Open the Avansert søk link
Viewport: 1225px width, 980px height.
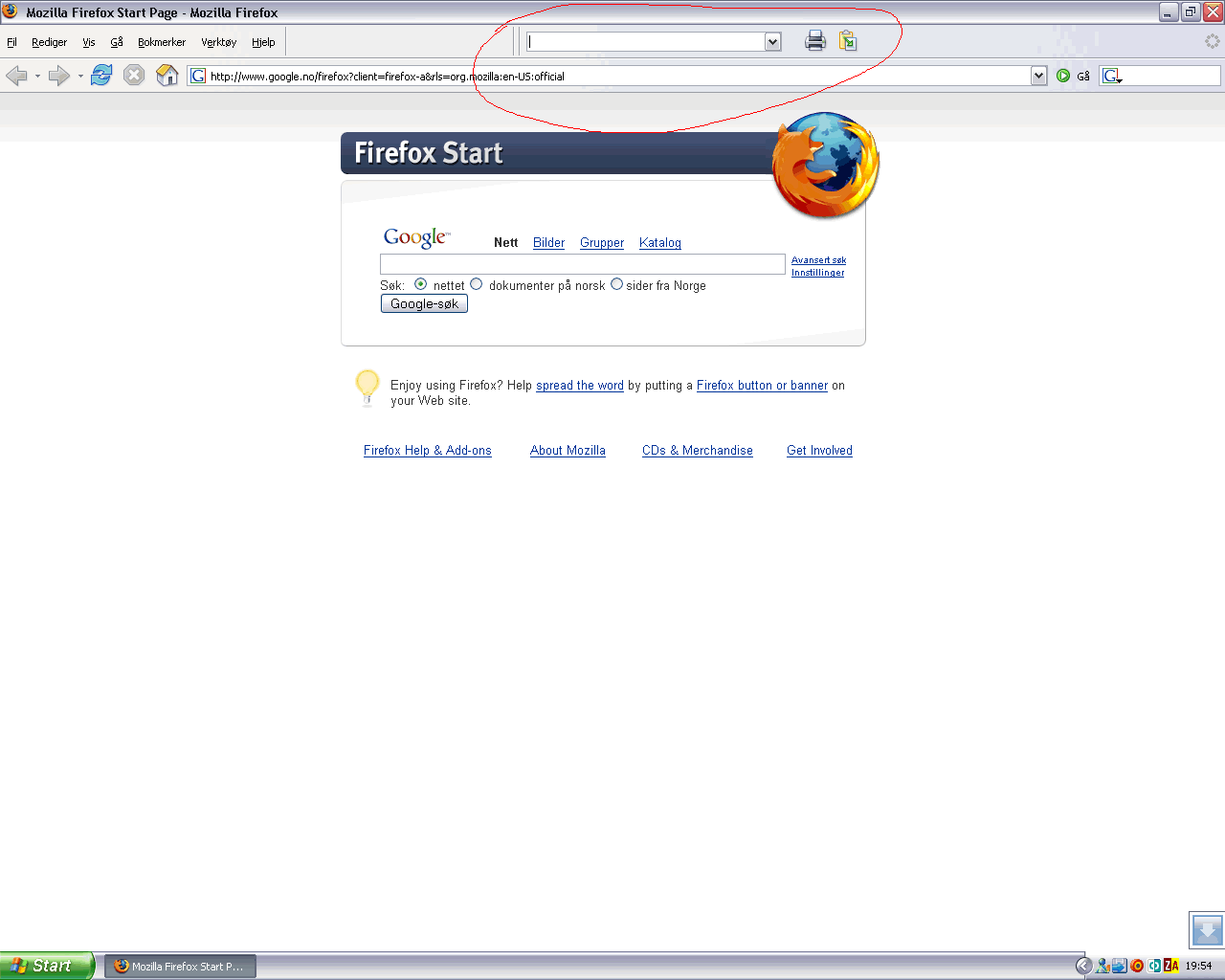(x=818, y=260)
